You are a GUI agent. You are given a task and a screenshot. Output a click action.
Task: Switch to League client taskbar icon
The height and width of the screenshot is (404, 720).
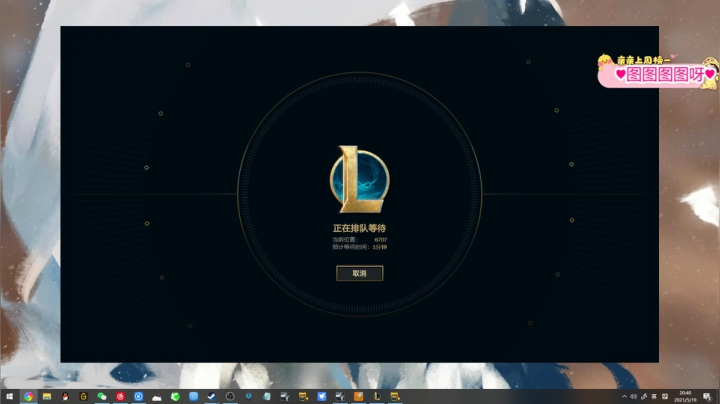pyautogui.click(x=377, y=396)
